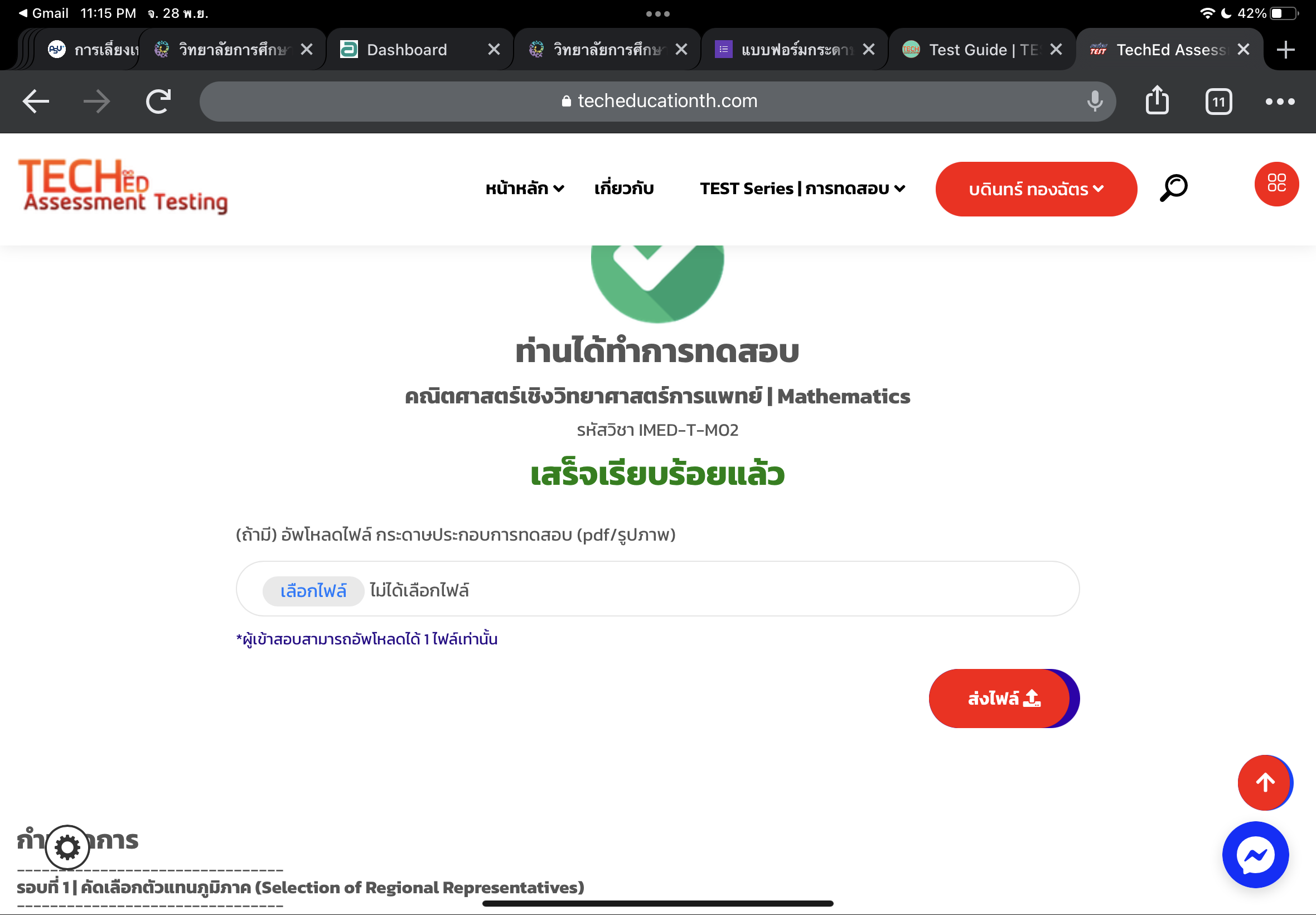Screen dimensions: 1316x915
Task: Reload the current page
Action: coord(158,102)
